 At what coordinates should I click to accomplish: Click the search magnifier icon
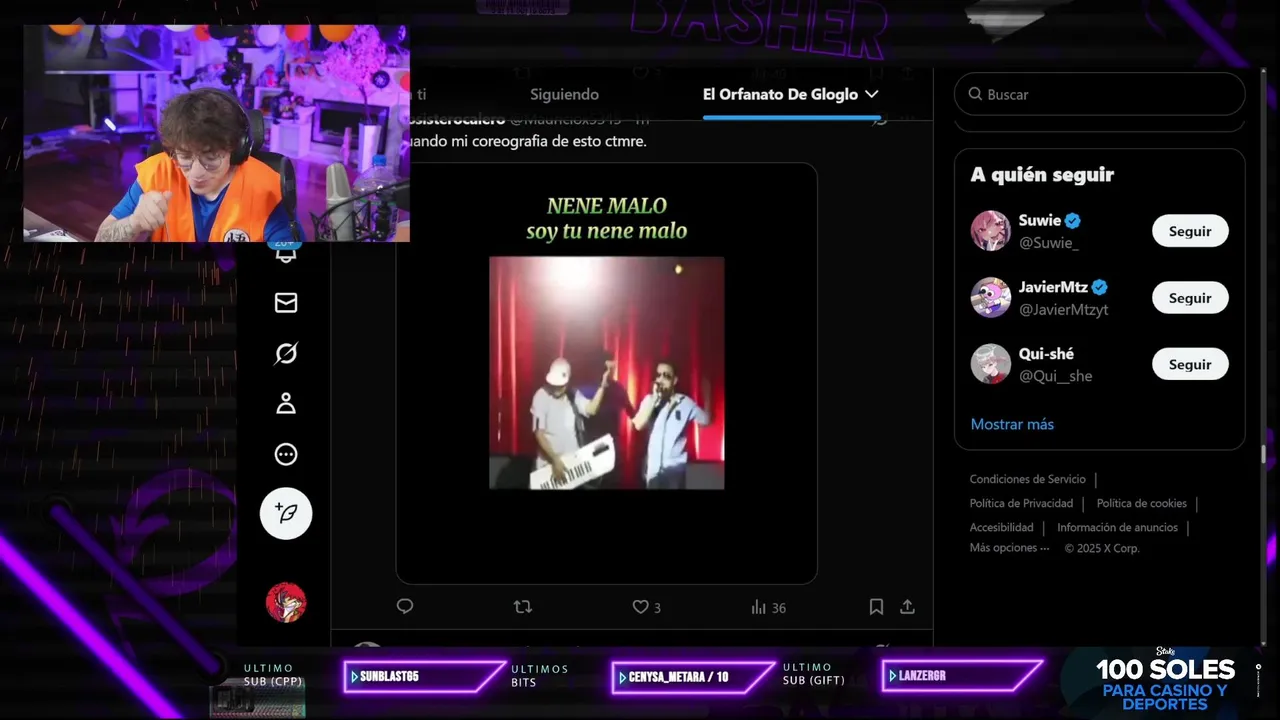(975, 94)
